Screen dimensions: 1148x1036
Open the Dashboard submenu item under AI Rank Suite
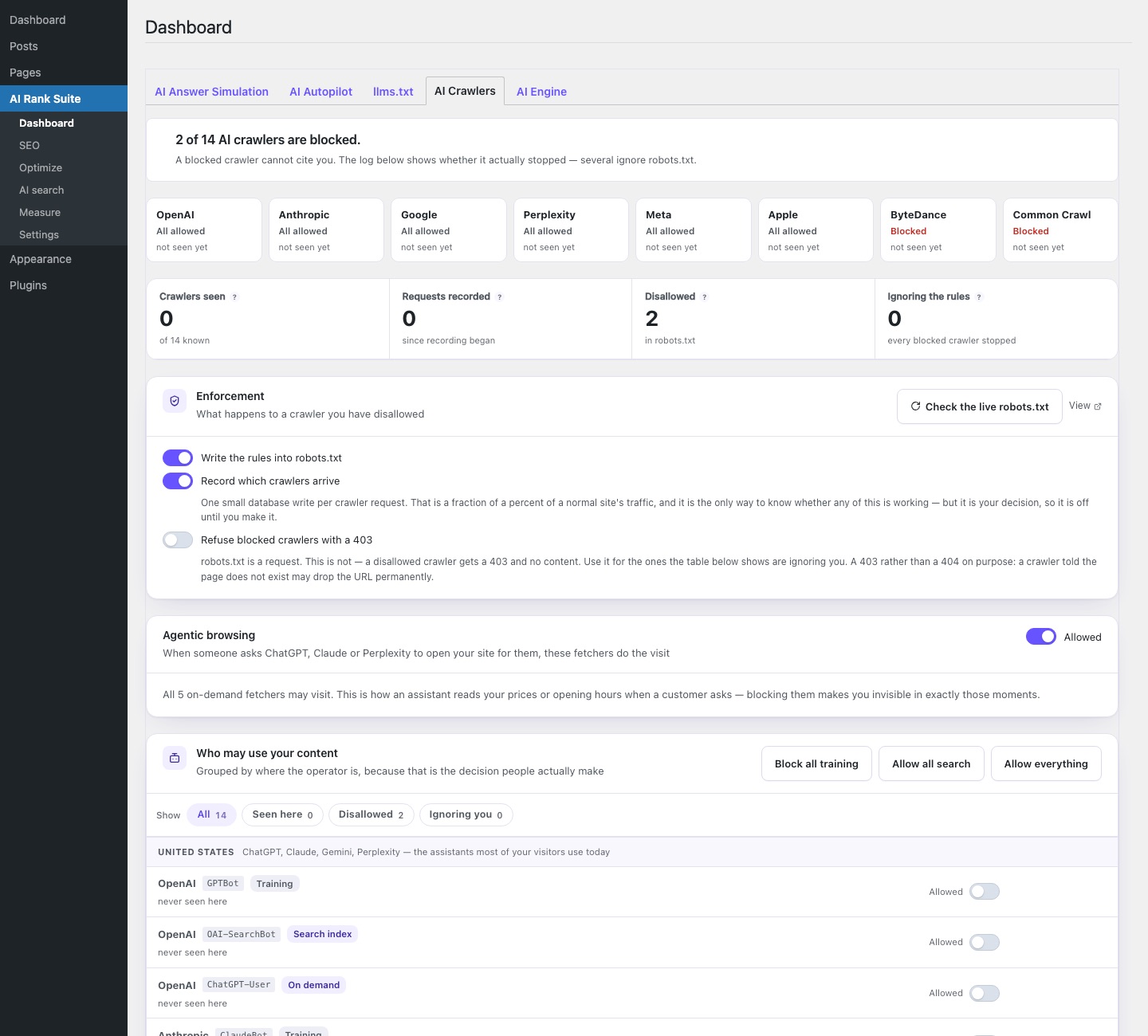coord(64,123)
